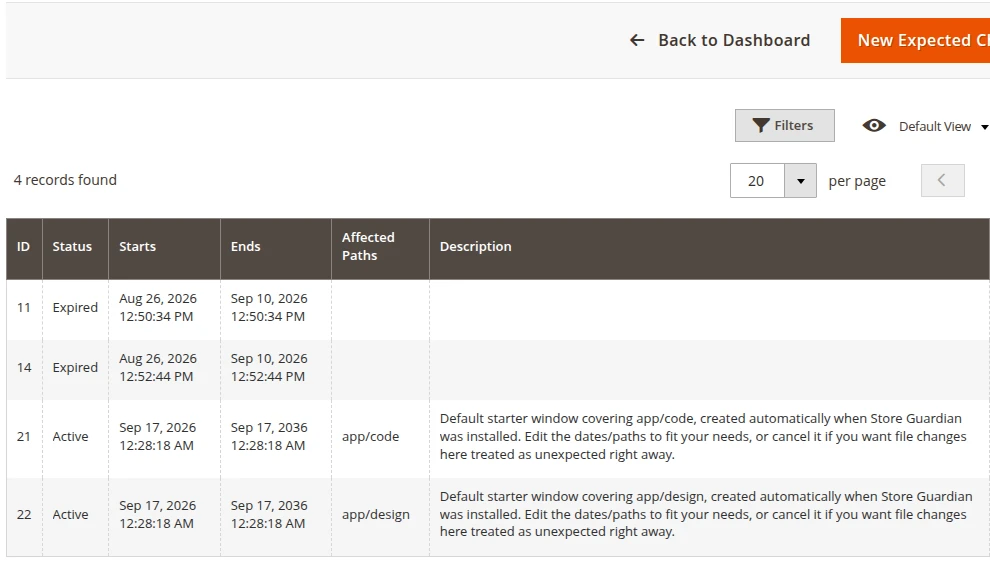Sort by the Status column header

[x=75, y=249]
